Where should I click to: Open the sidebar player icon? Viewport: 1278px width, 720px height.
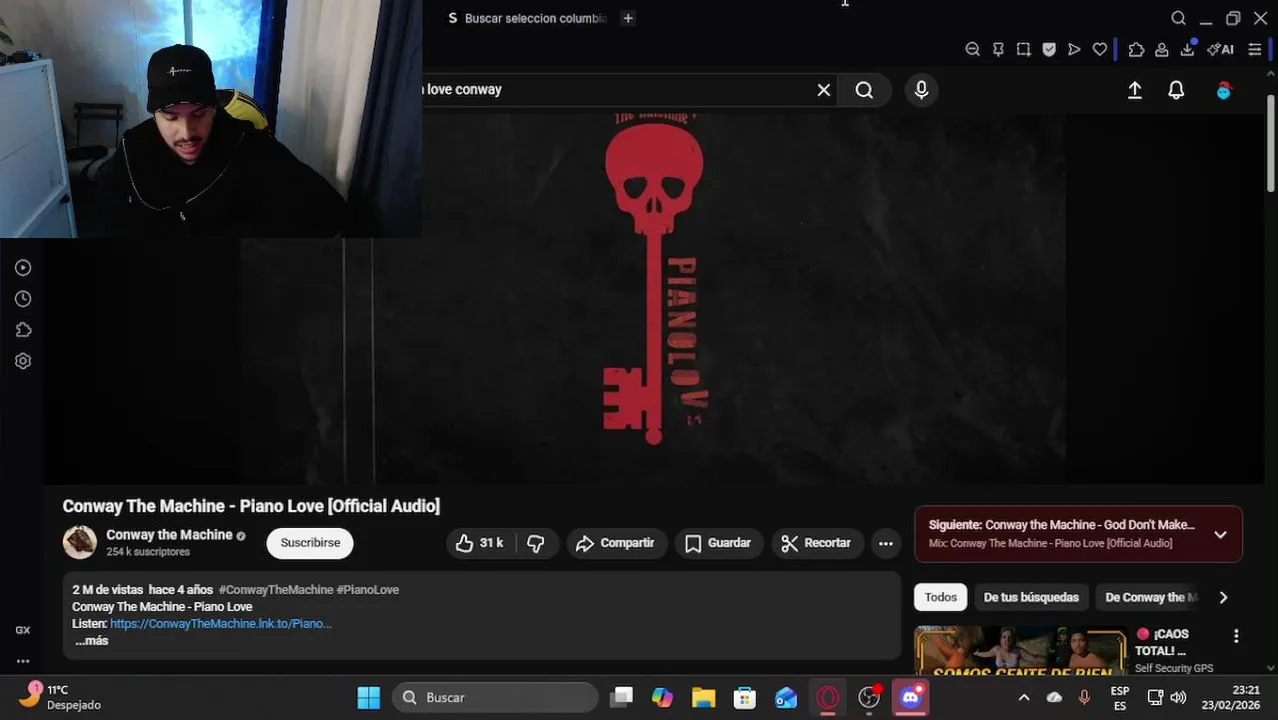point(23,268)
